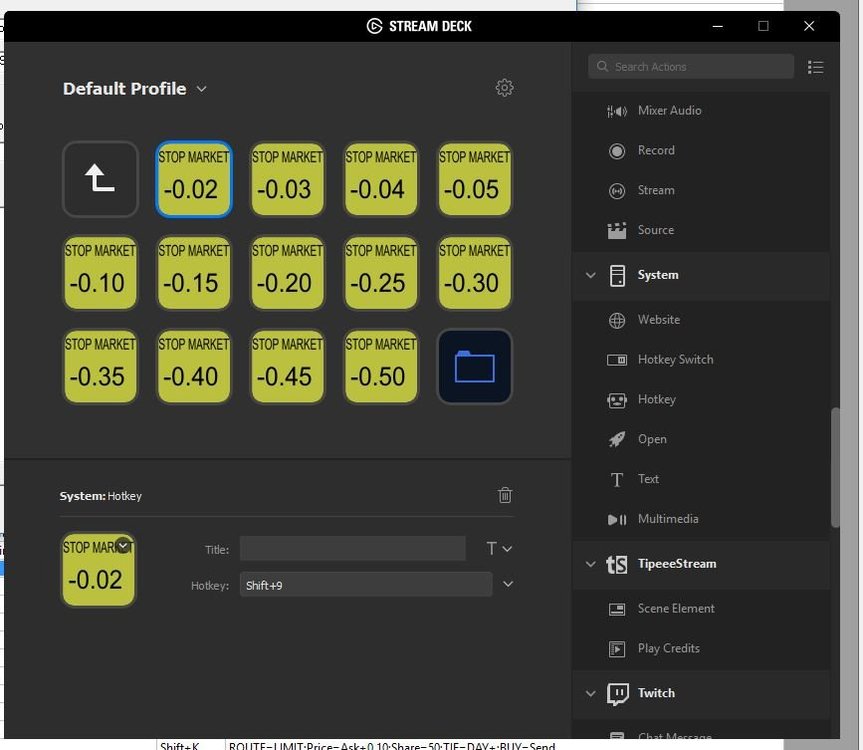Delete the action using trash icon
The width and height of the screenshot is (863, 750).
(x=505, y=495)
